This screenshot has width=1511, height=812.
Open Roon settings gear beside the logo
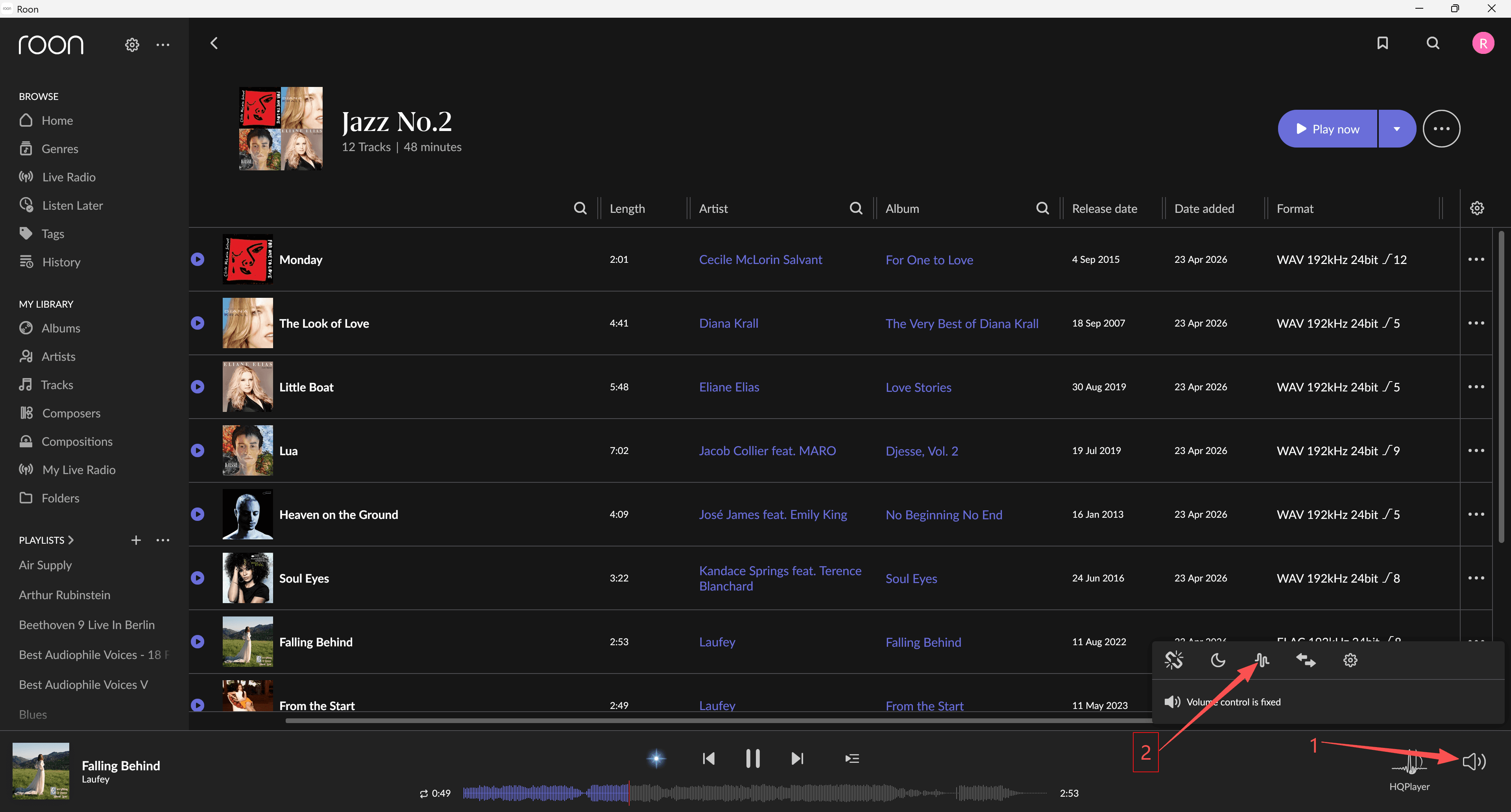pyautogui.click(x=132, y=44)
